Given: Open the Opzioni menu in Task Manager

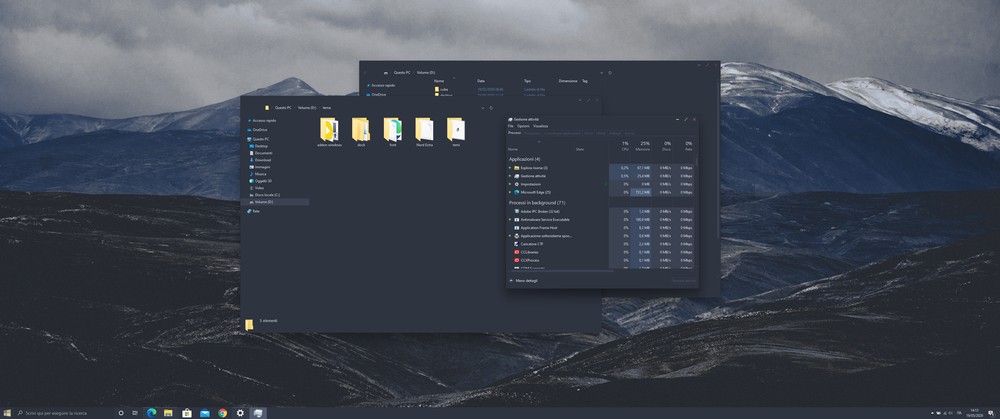Looking at the screenshot, I should 524,126.
